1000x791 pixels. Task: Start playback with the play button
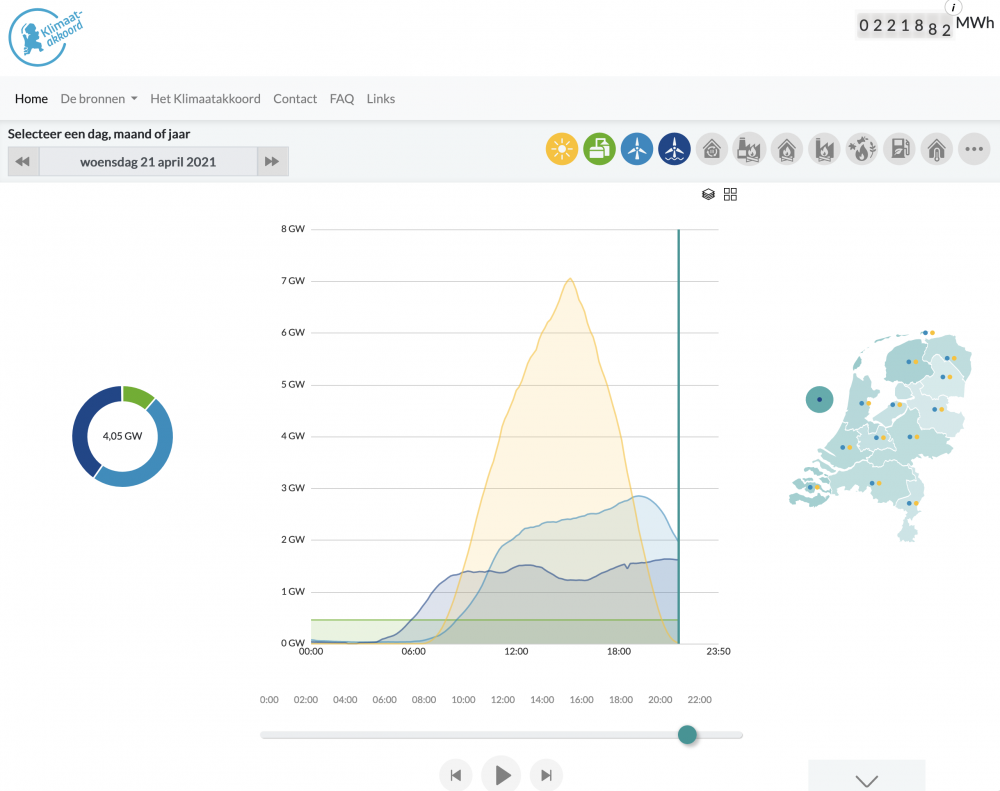click(501, 774)
